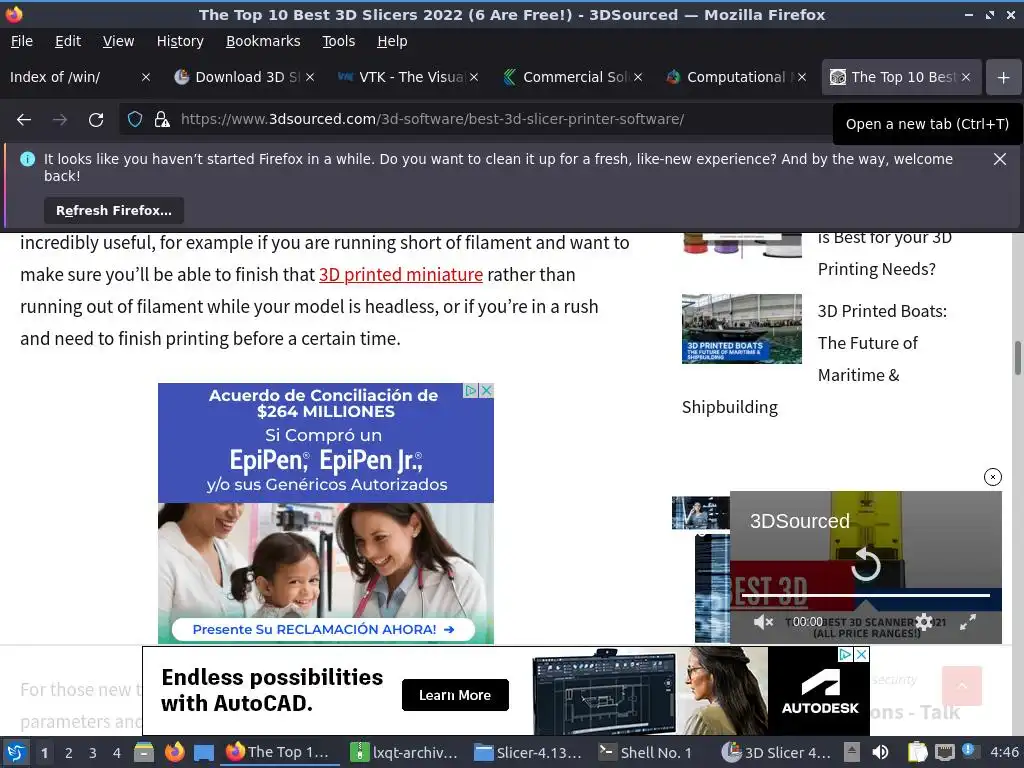Click the Refresh Firefox button
Viewport: 1024px width, 768px height.
(114, 211)
